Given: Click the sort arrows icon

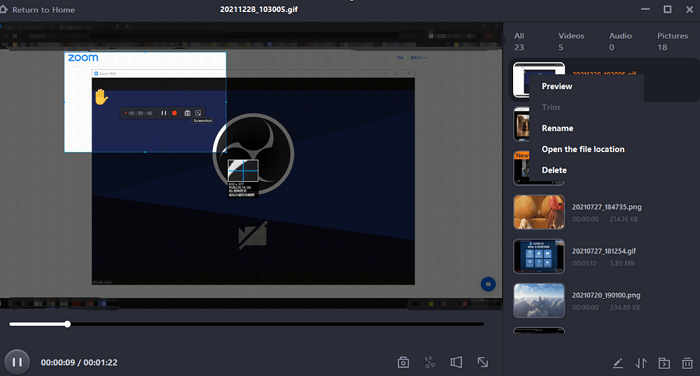Looking at the screenshot, I should (641, 363).
